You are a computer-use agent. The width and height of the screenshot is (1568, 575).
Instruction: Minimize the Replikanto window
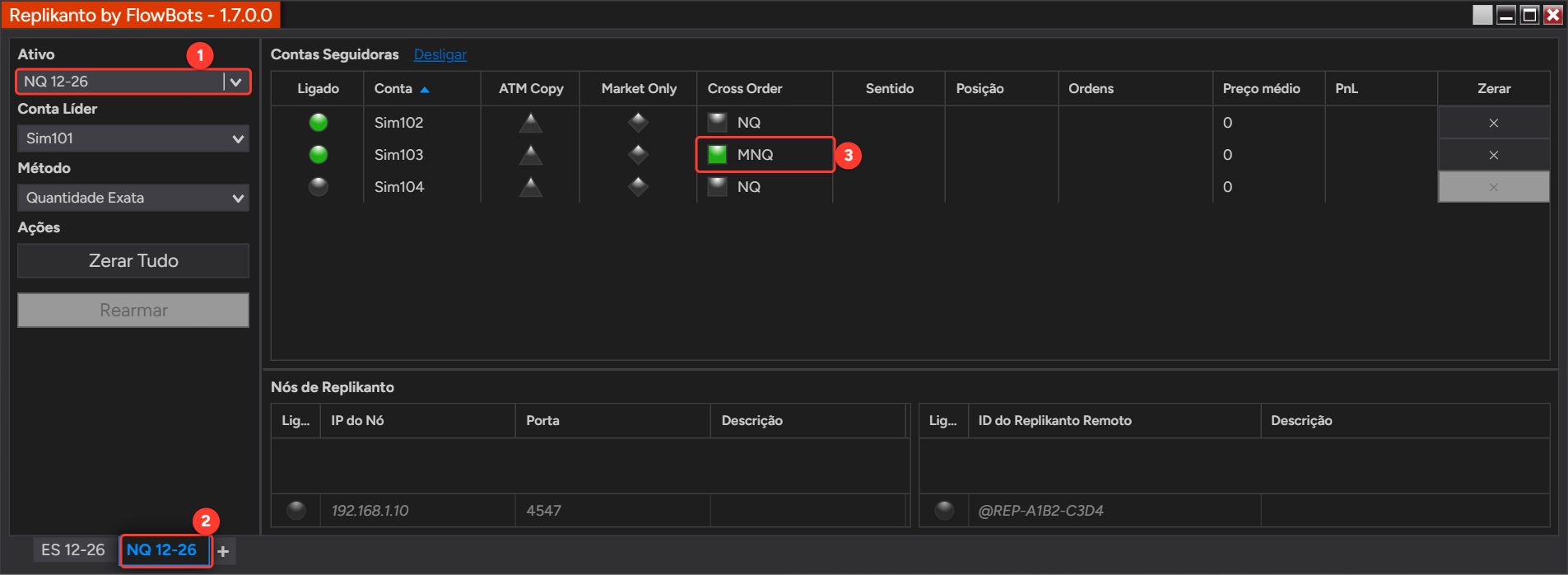1506,15
